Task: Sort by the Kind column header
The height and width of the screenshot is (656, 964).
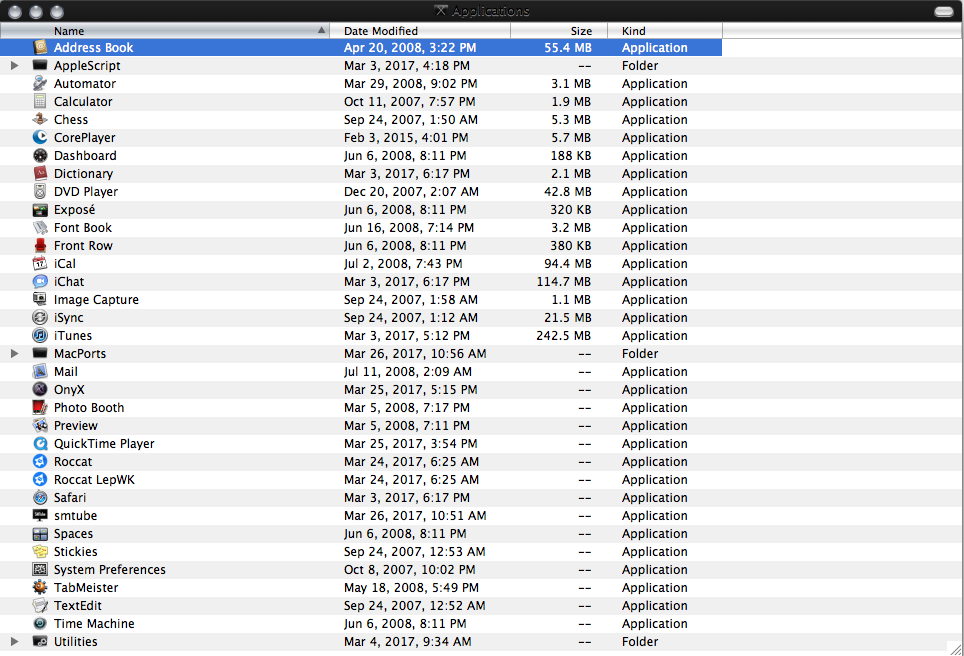Action: point(665,31)
